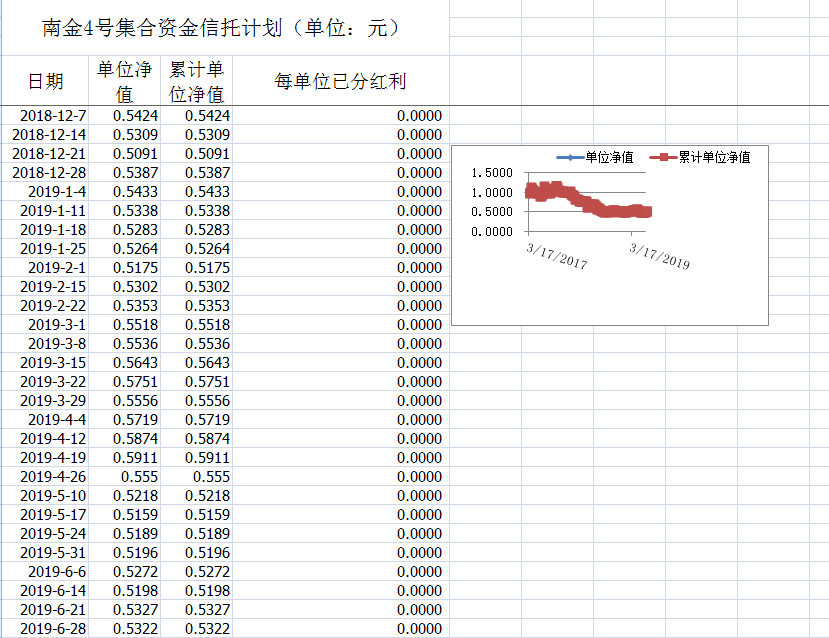This screenshot has height=638, width=829.
Task: Select date cell 2019-5-24
Action: 45,534
